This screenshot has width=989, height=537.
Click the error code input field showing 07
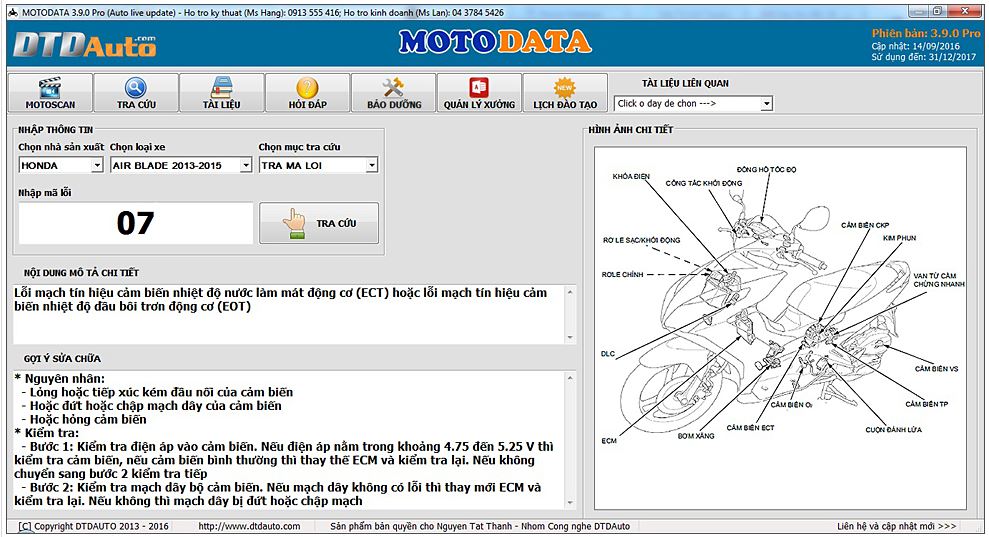point(136,223)
